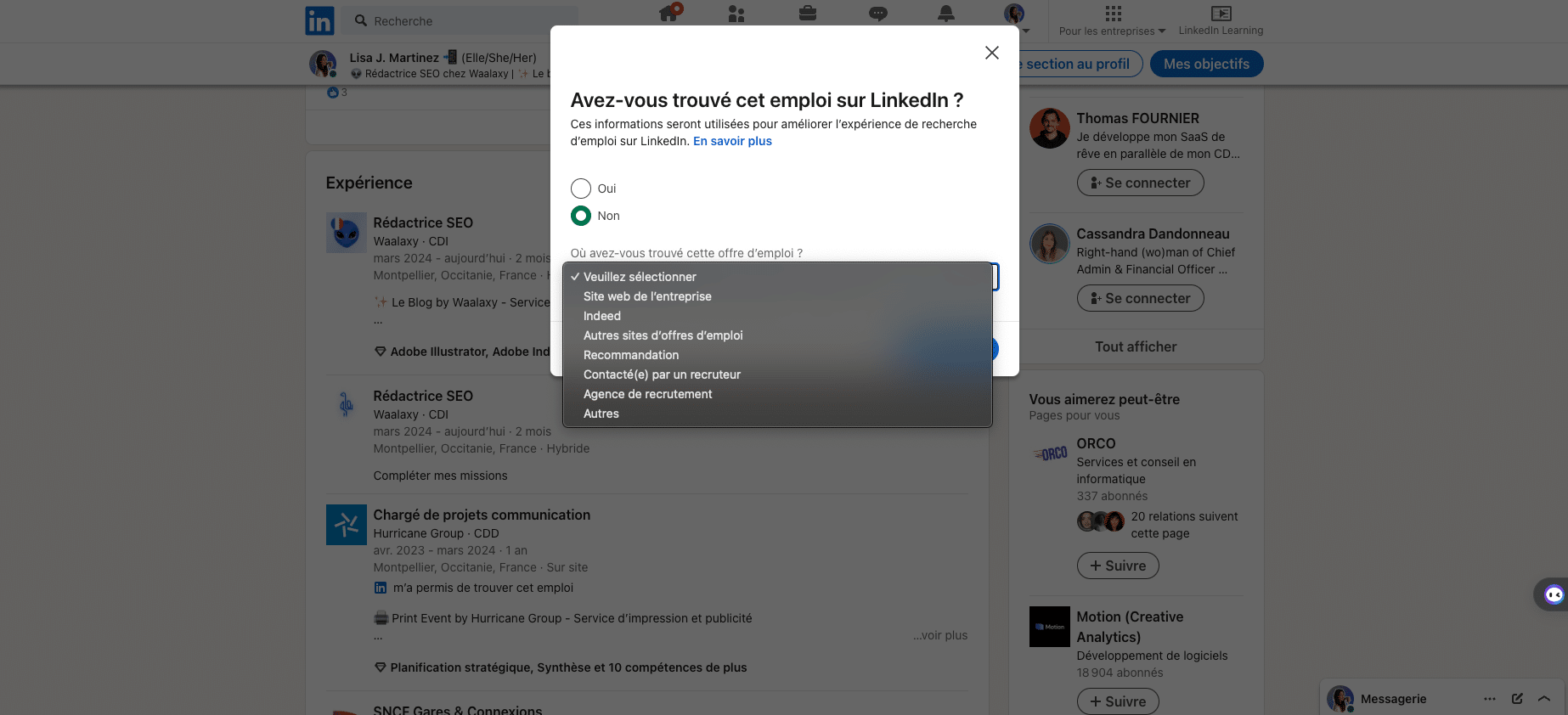Open Waalaxy logo of first Rédactrice SEO

click(347, 233)
